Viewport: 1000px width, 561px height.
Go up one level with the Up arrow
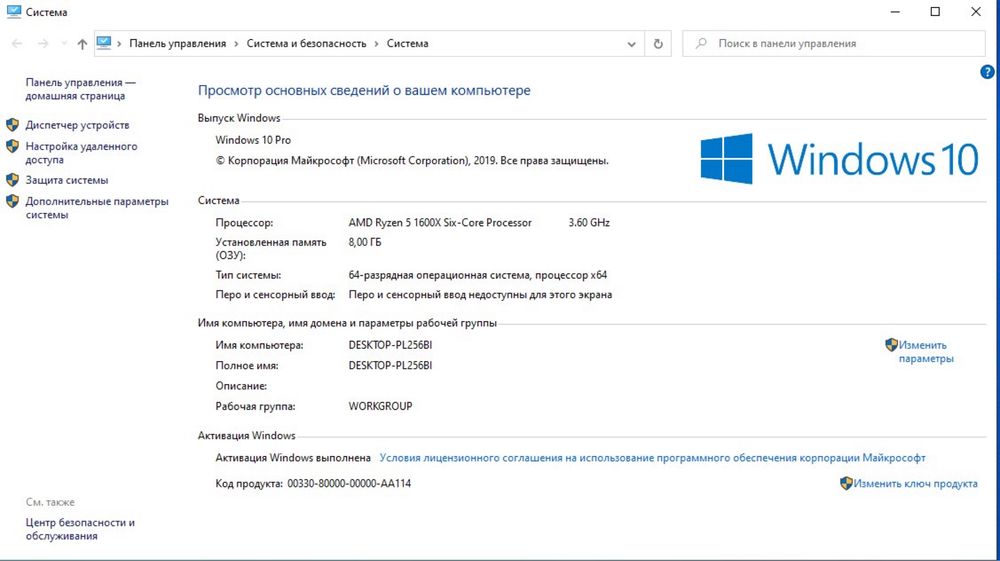coord(82,43)
